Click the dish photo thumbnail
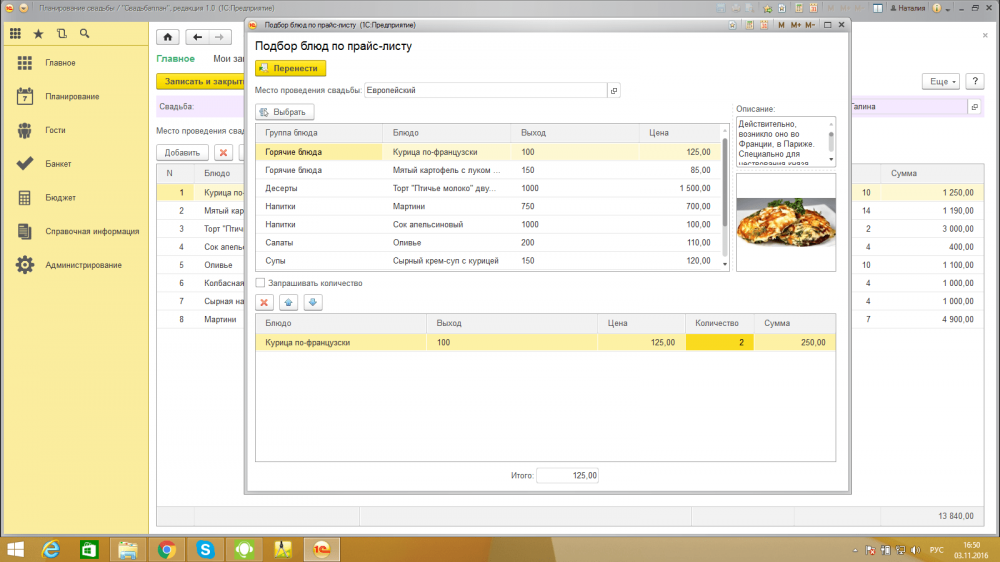 pos(786,222)
